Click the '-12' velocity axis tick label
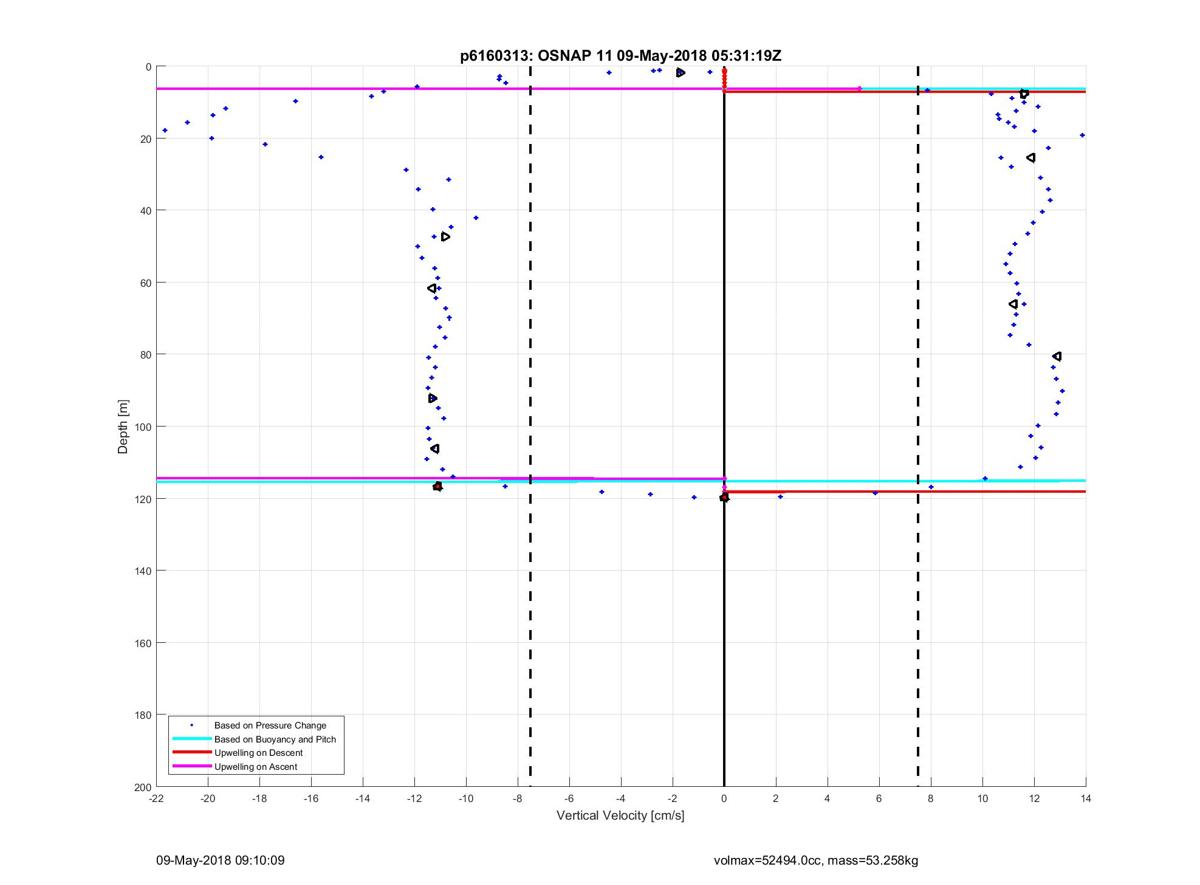The height and width of the screenshot is (885, 1200). (x=415, y=798)
